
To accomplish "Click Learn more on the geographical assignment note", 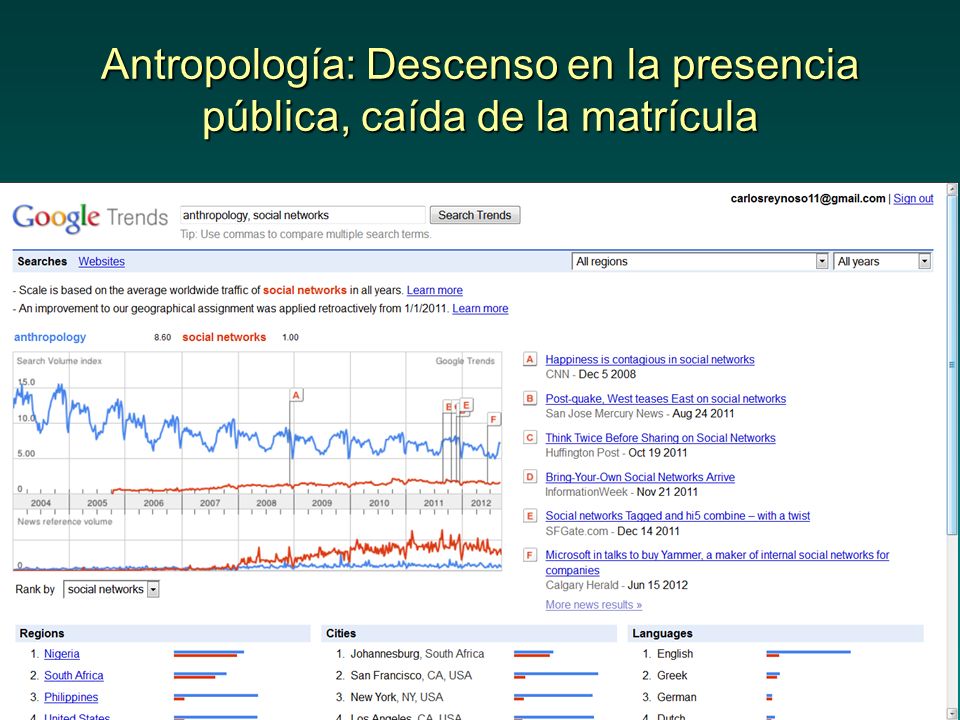I will pyautogui.click(x=480, y=309).
